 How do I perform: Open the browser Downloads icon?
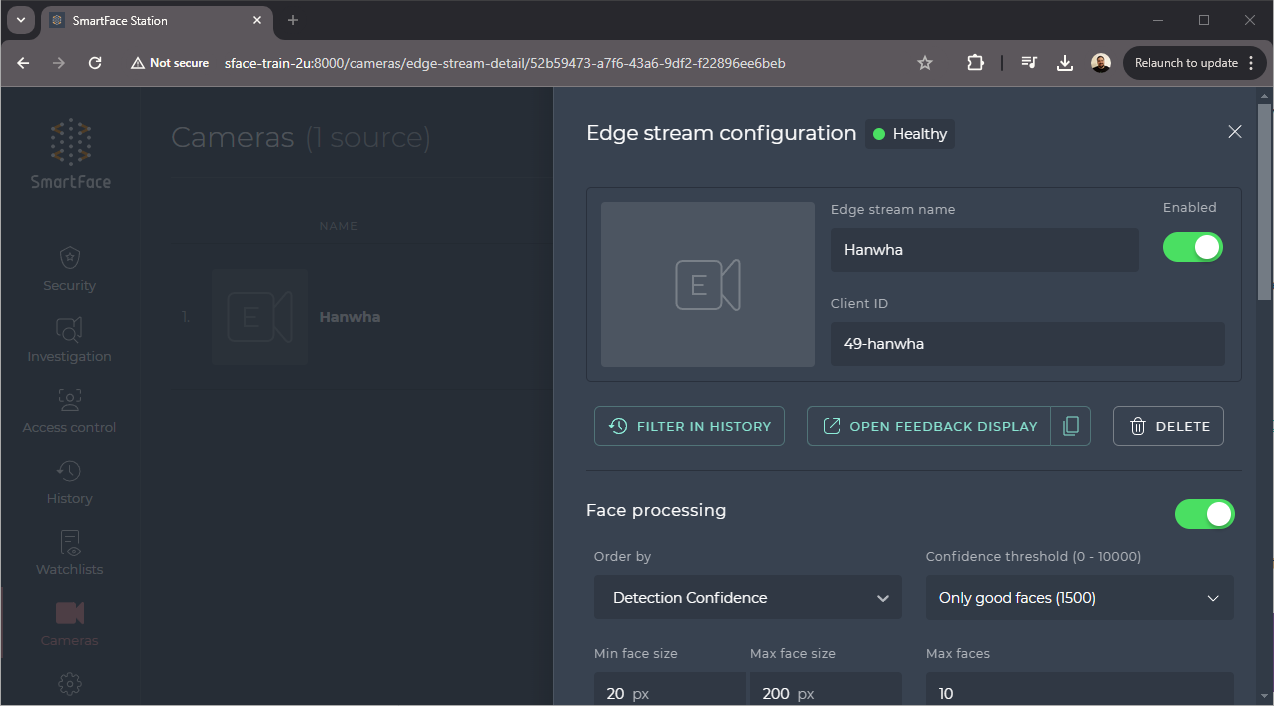pyautogui.click(x=1065, y=63)
